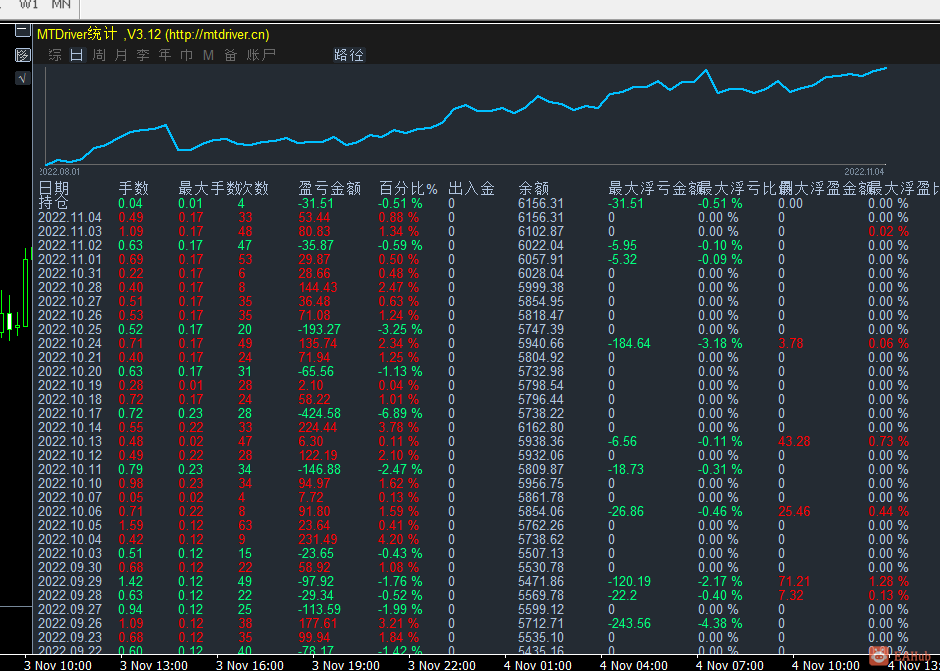Select the 日 daily statistics tab
The width and height of the screenshot is (940, 671).
pyautogui.click(x=77, y=55)
